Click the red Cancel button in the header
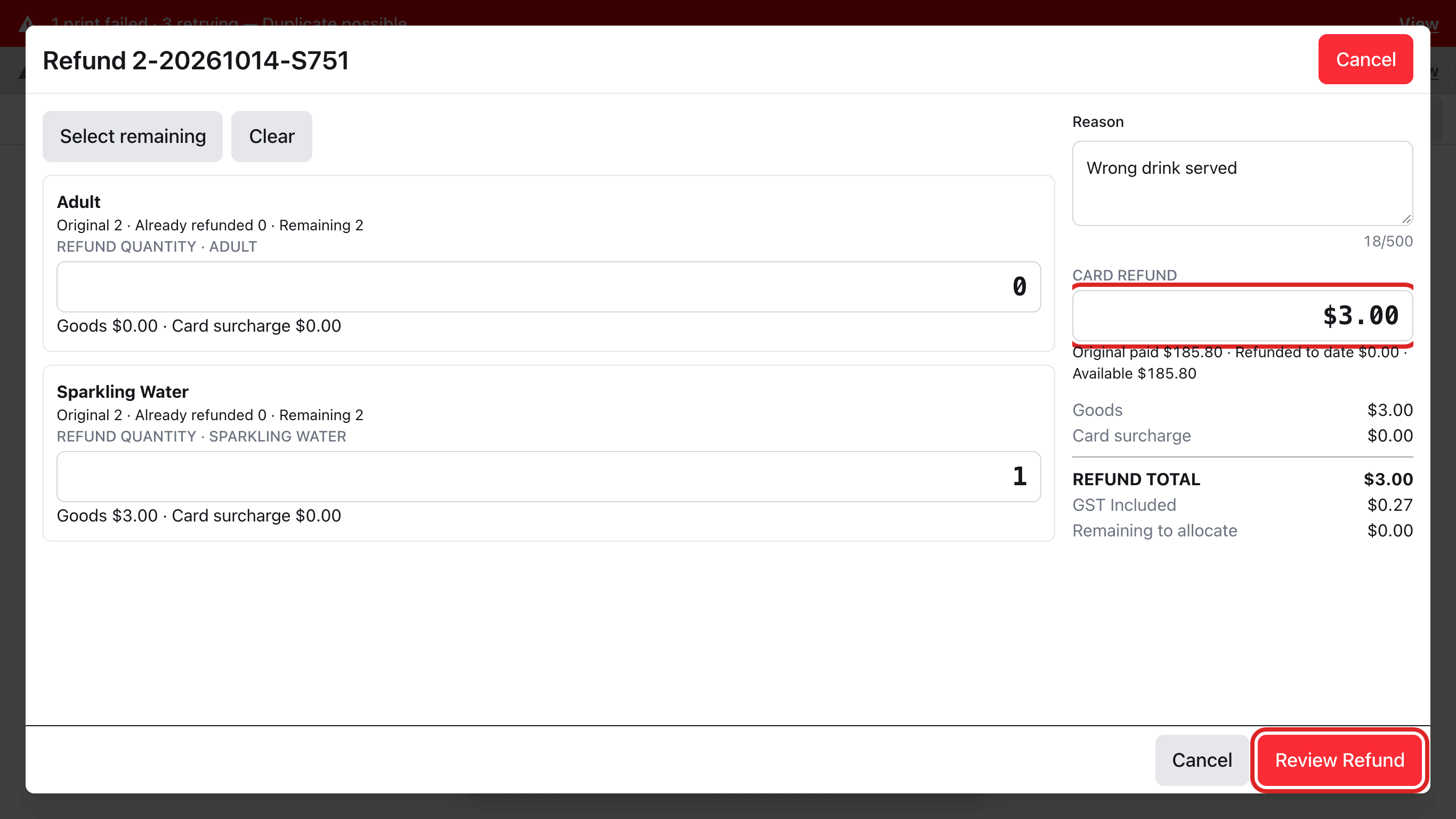This screenshot has height=819, width=1456. (x=1365, y=59)
